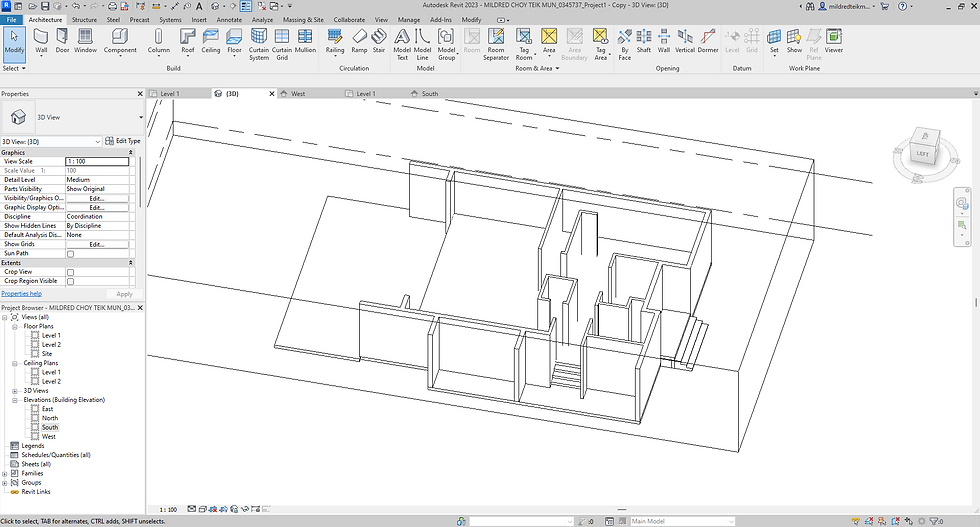Expand the Select panel dropdown
The width and height of the screenshot is (980, 527).
point(14,68)
